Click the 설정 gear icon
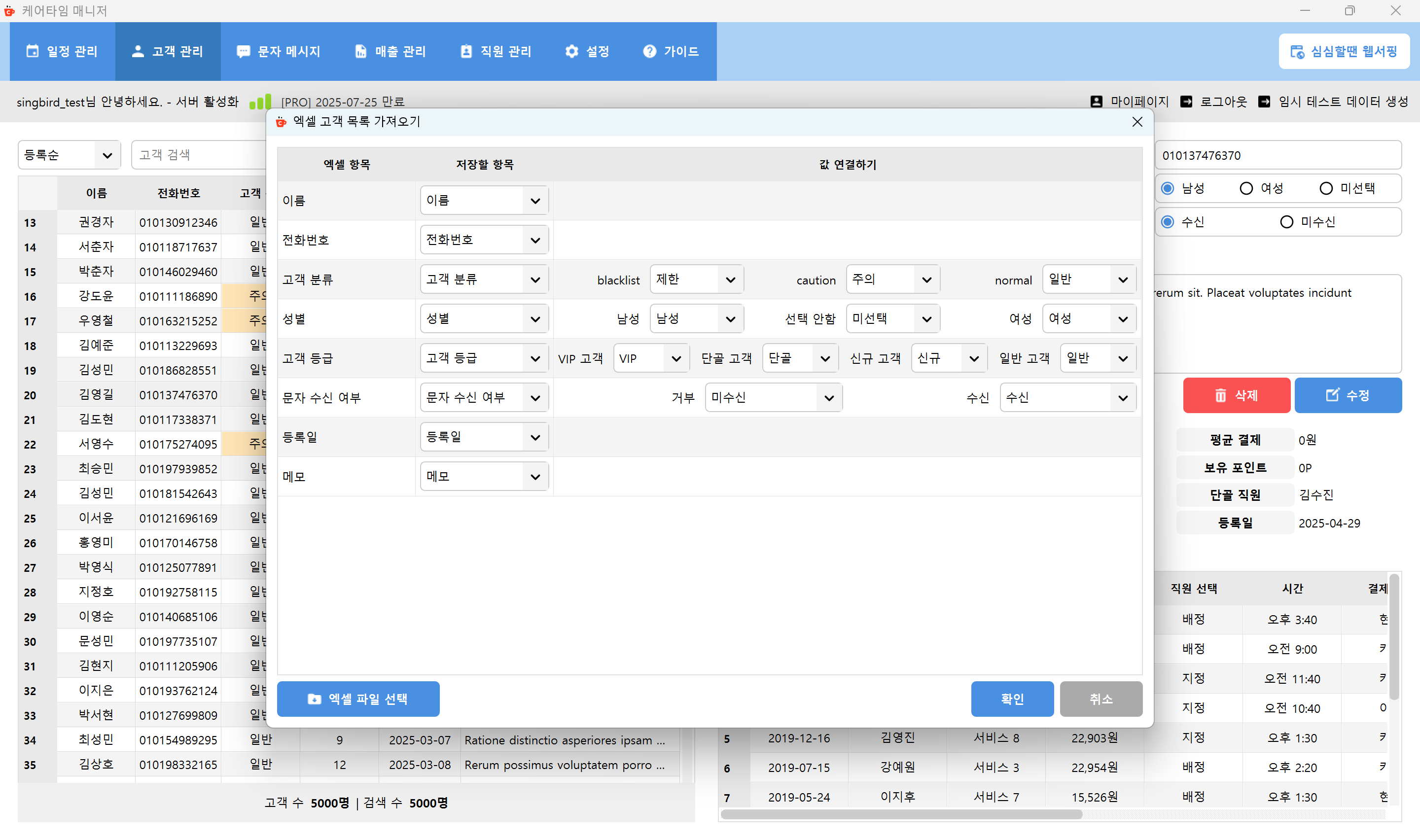The height and width of the screenshot is (840, 1420). (x=571, y=51)
